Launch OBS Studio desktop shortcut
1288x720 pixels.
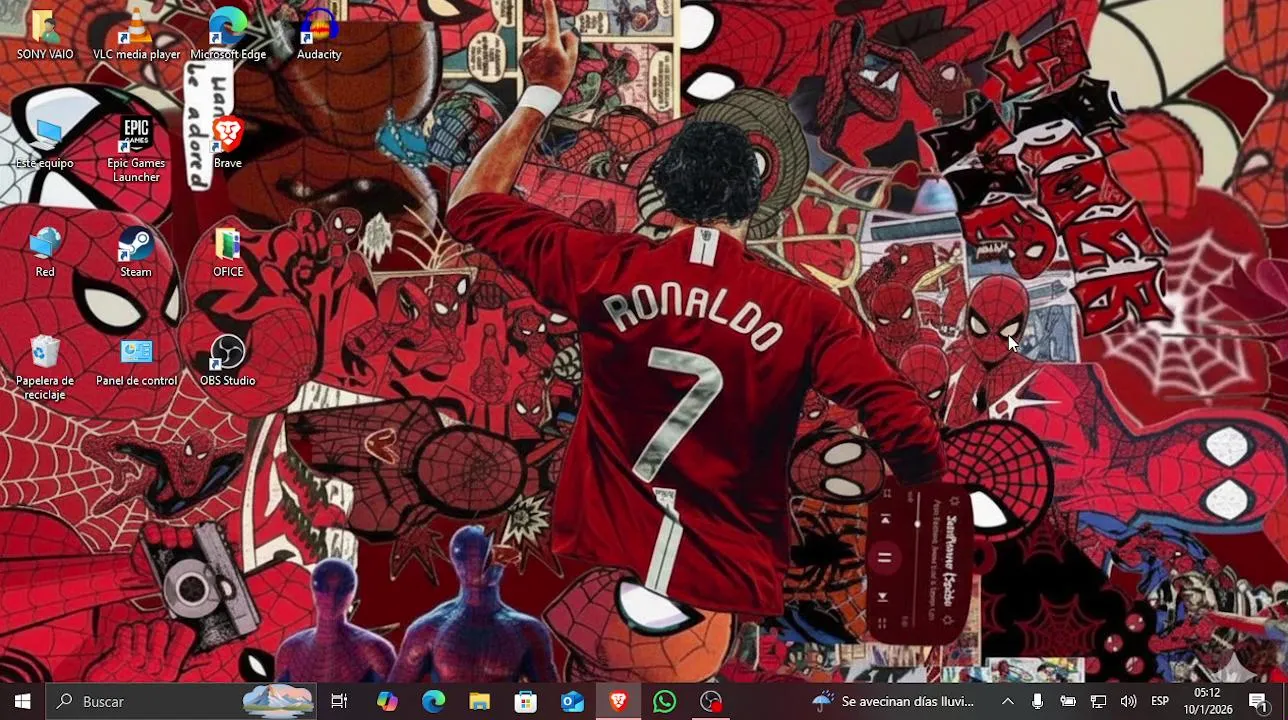point(228,361)
